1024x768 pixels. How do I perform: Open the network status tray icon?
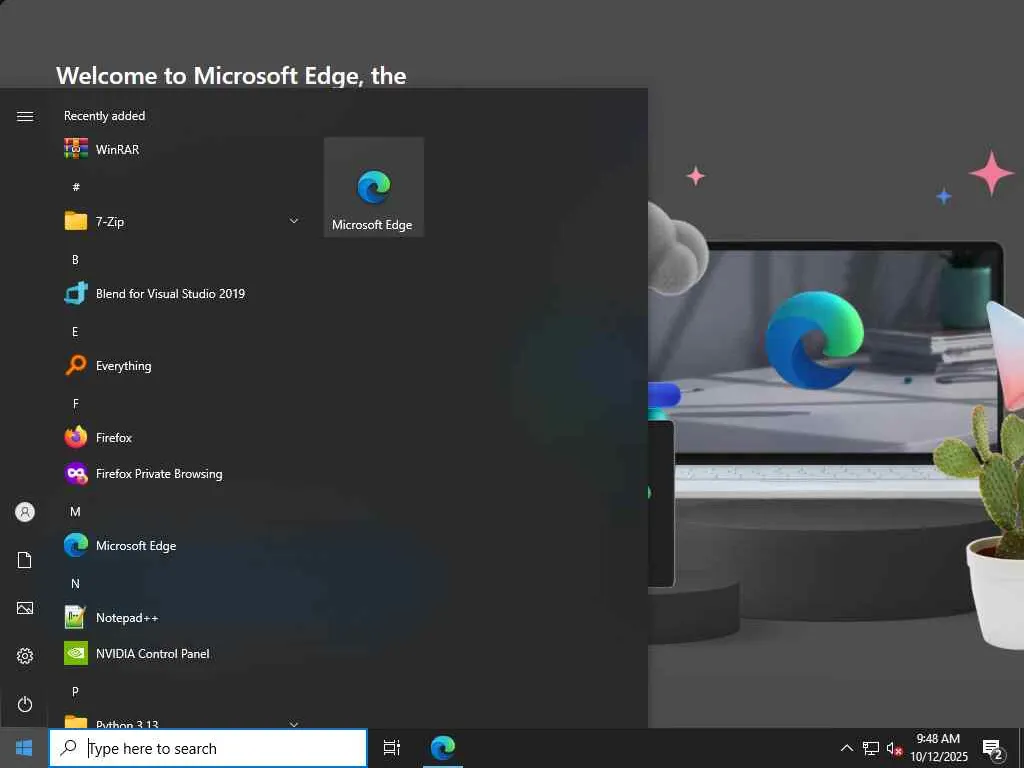tap(871, 748)
